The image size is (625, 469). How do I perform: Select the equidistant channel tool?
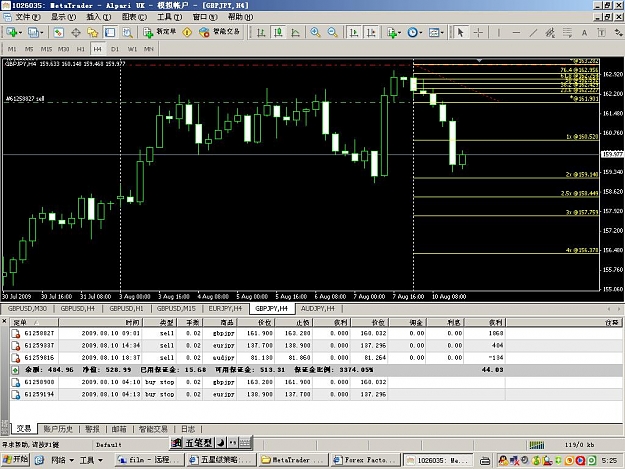coord(550,32)
